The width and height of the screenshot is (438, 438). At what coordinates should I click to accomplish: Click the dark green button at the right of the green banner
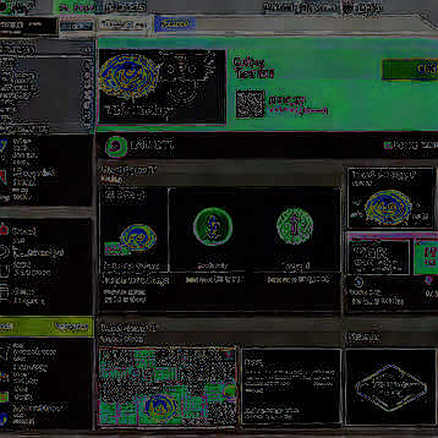point(410,69)
